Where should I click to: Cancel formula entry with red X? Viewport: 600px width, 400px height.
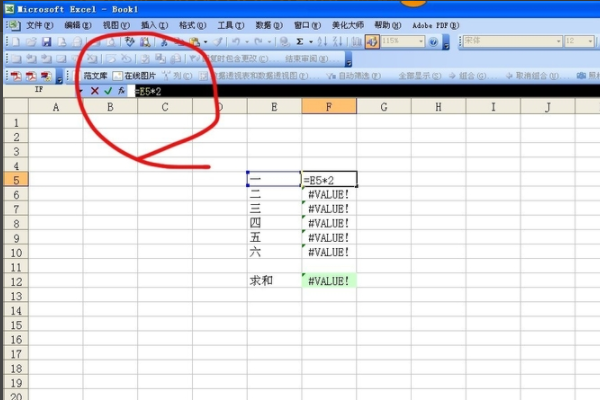tap(94, 90)
